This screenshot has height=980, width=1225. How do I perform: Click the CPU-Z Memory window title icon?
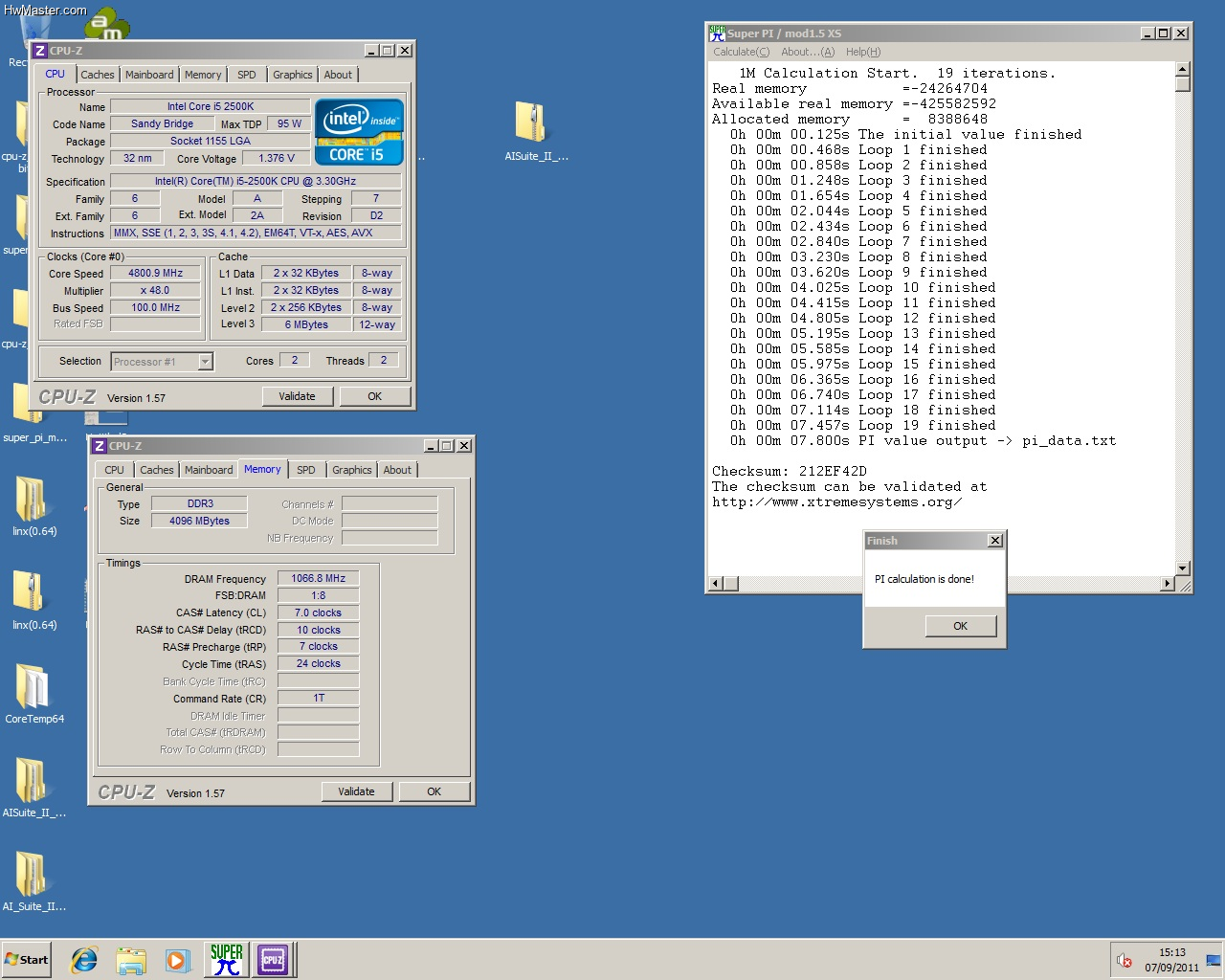coord(99,446)
